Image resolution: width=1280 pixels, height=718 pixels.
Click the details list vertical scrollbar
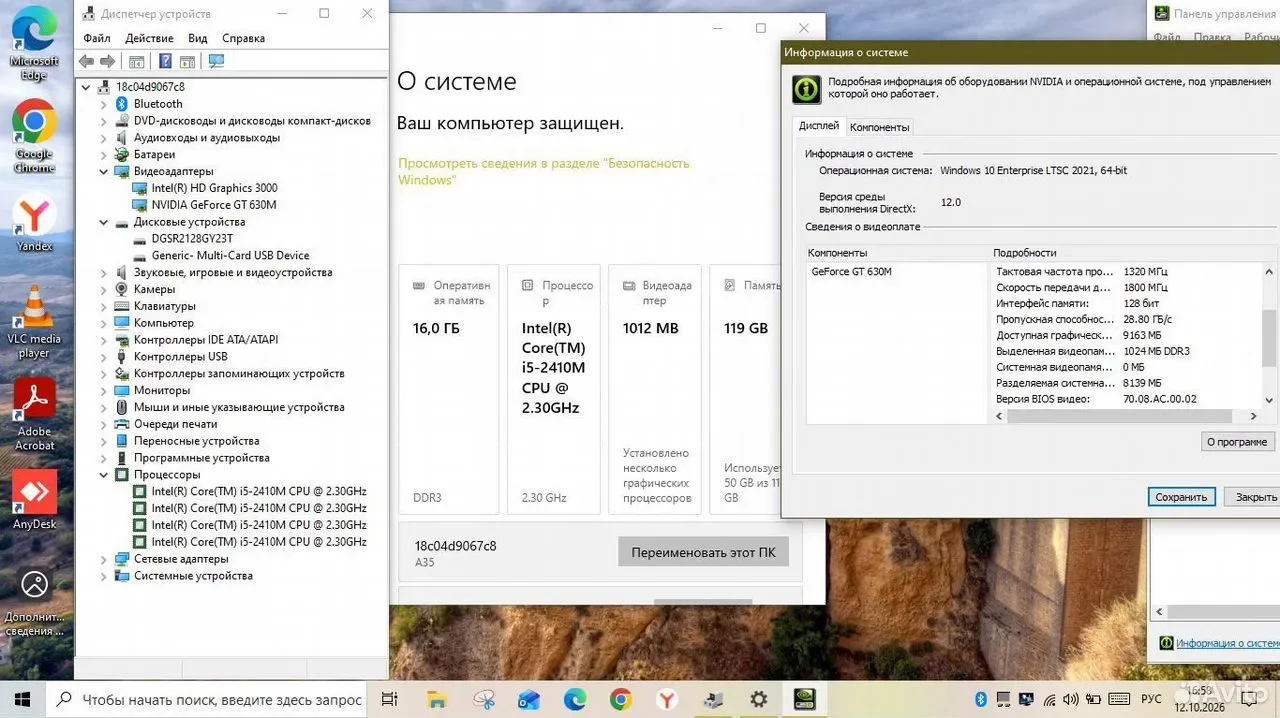click(1270, 335)
